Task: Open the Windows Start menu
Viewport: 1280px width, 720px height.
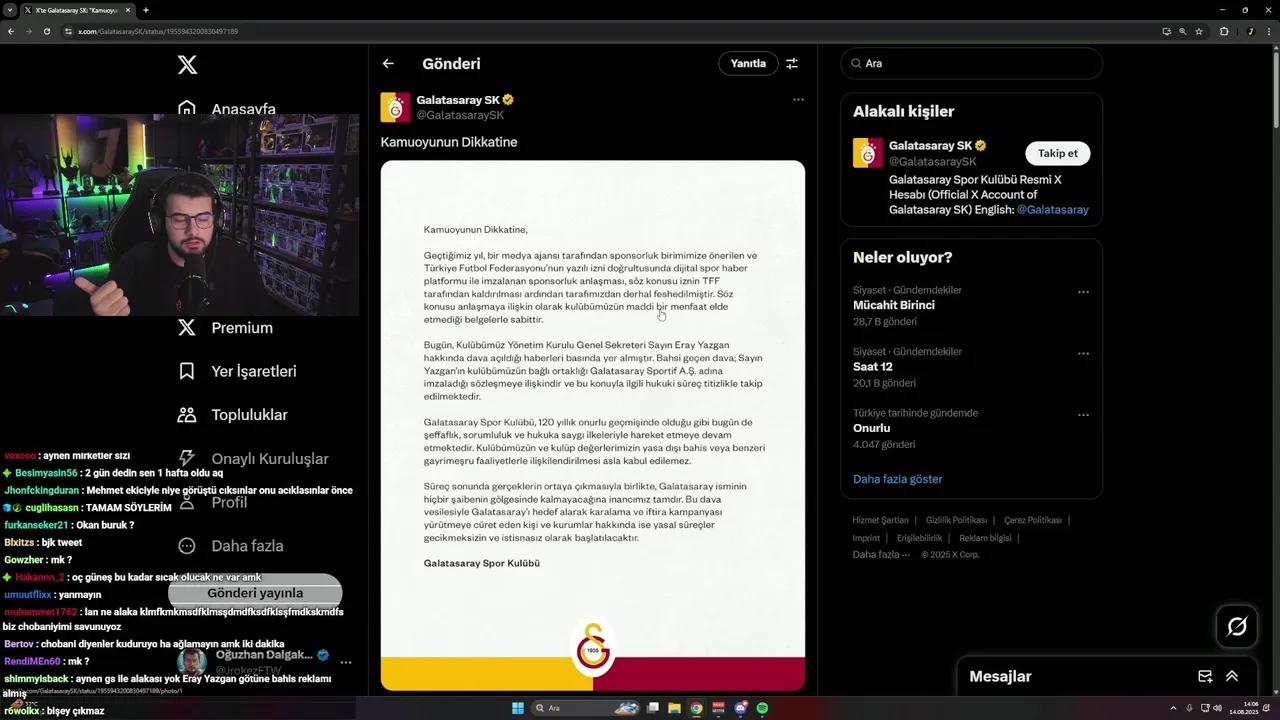Action: tap(518, 708)
